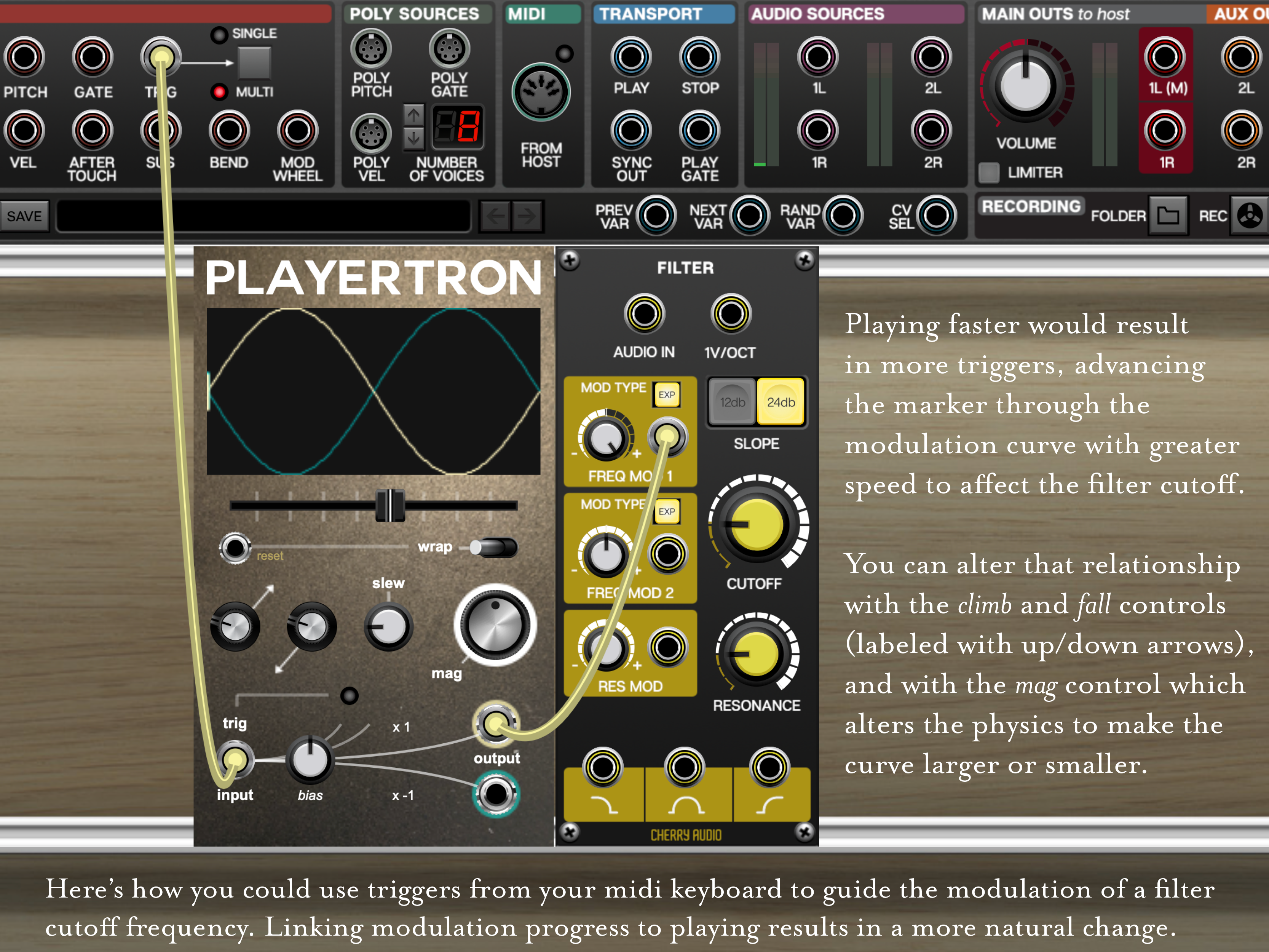Click the SAVE button

[x=24, y=216]
